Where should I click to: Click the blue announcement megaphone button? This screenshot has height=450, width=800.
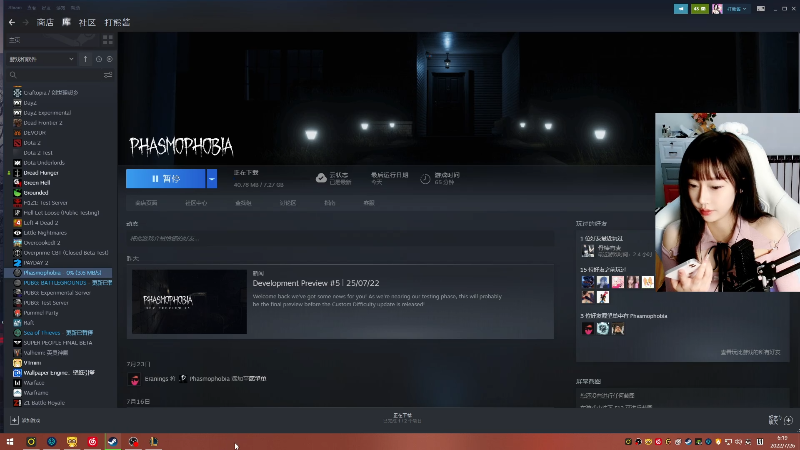681,9
